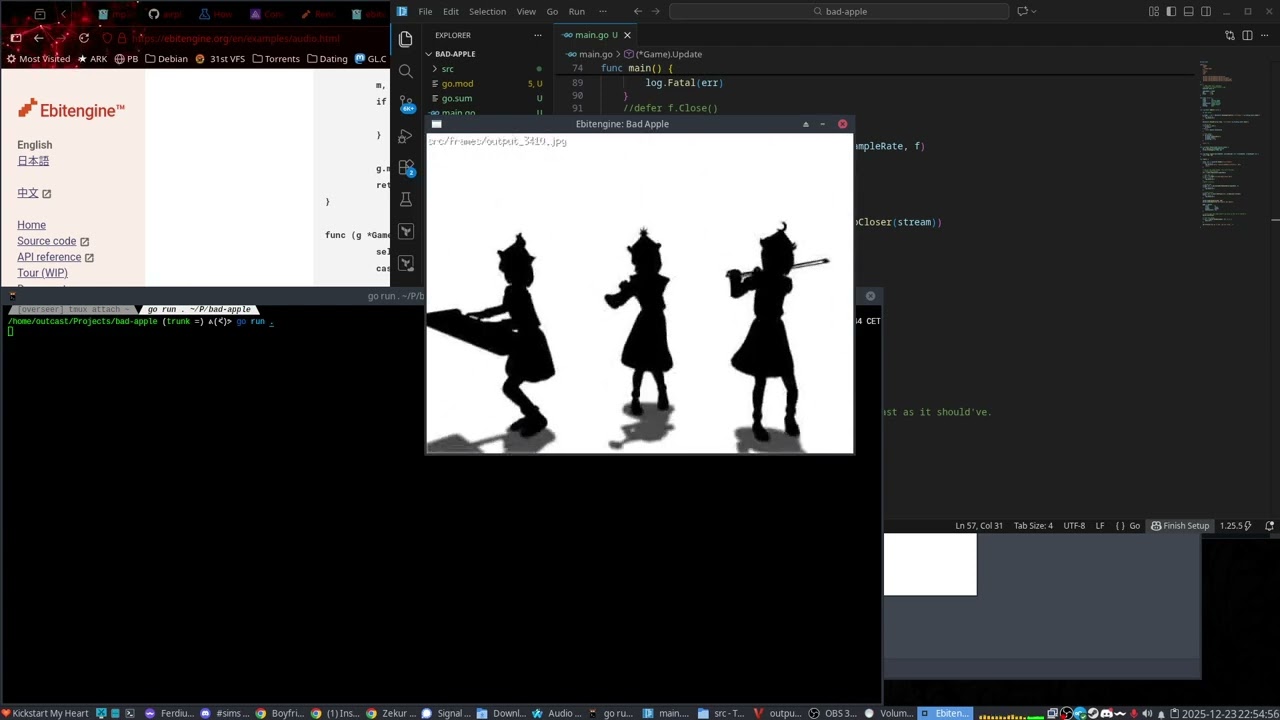The image size is (1280, 720).
Task: Click the Home link on Ebitengine site
Action: coord(31,225)
